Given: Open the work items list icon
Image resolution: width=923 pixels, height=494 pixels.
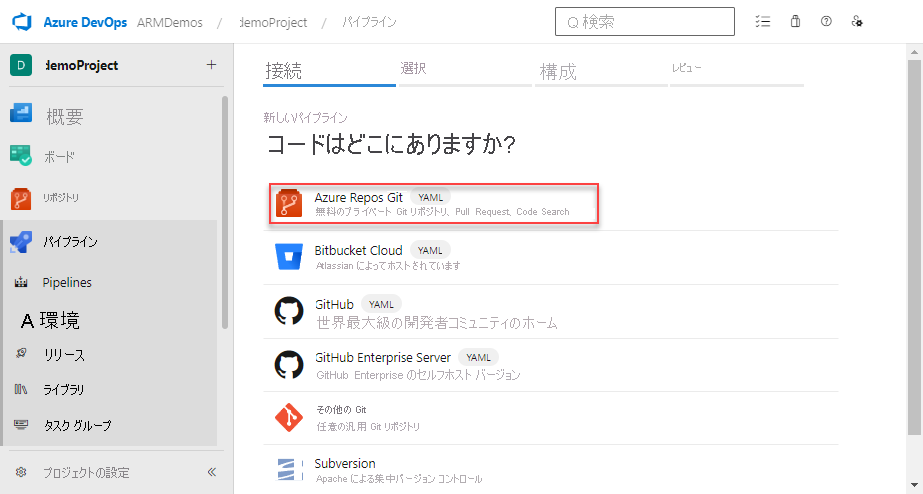Looking at the screenshot, I should [x=763, y=22].
